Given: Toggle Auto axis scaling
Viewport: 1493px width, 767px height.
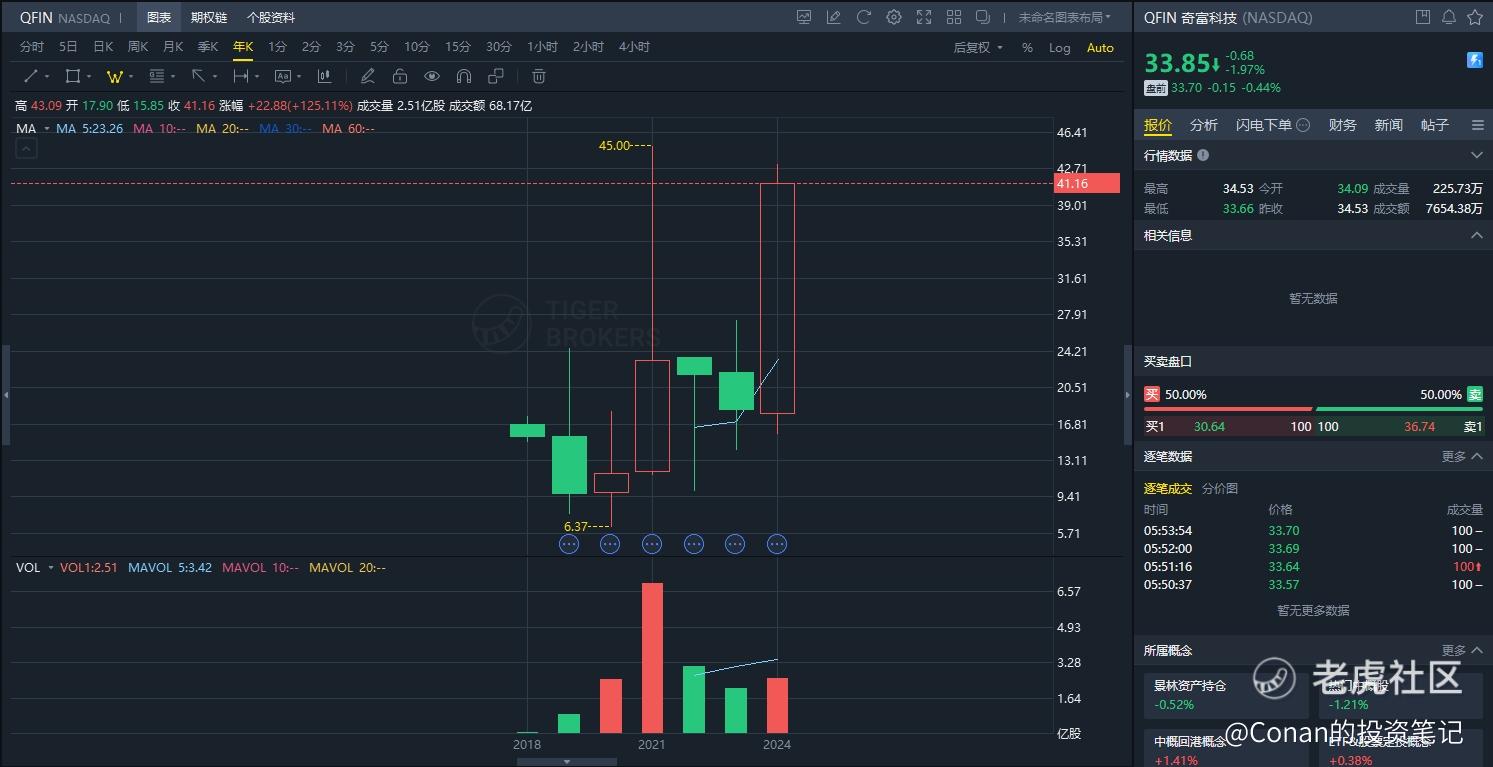Looking at the screenshot, I should [1100, 48].
